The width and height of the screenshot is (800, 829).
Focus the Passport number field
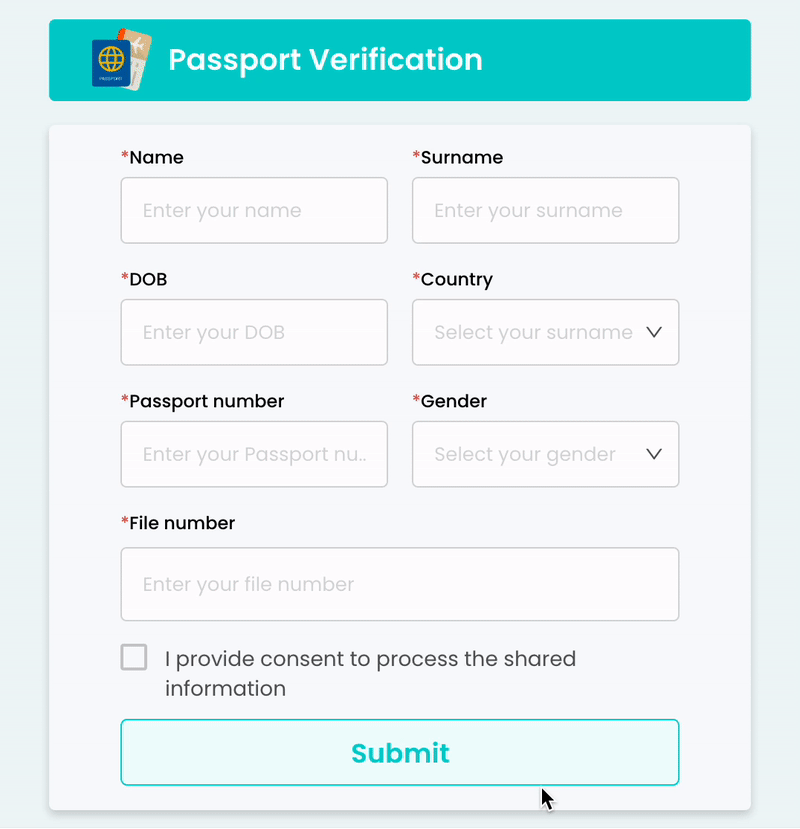pyautogui.click(x=254, y=455)
